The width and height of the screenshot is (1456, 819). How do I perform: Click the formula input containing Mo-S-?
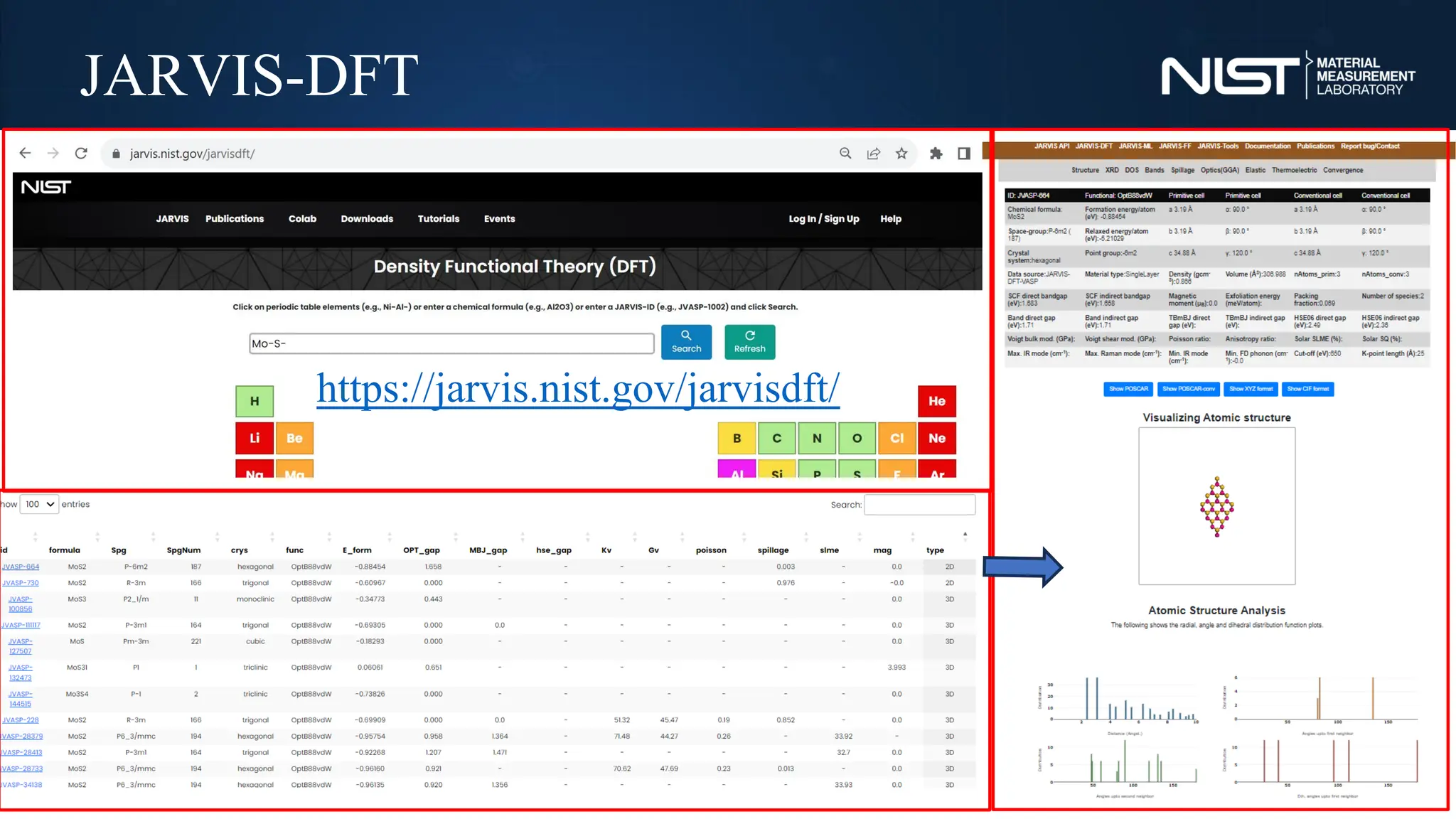point(451,343)
